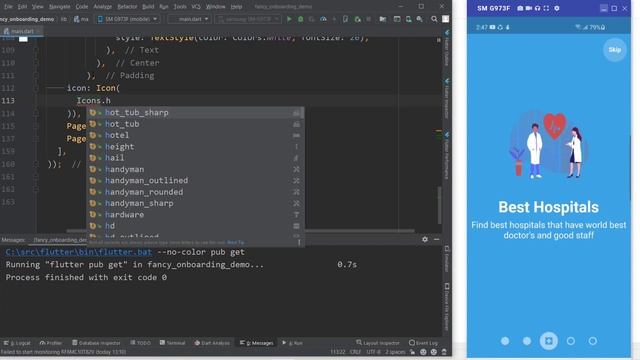The width and height of the screenshot is (640, 360).
Task: Enter fullscreen in SM G973F mirror window
Action: click(546, 8)
